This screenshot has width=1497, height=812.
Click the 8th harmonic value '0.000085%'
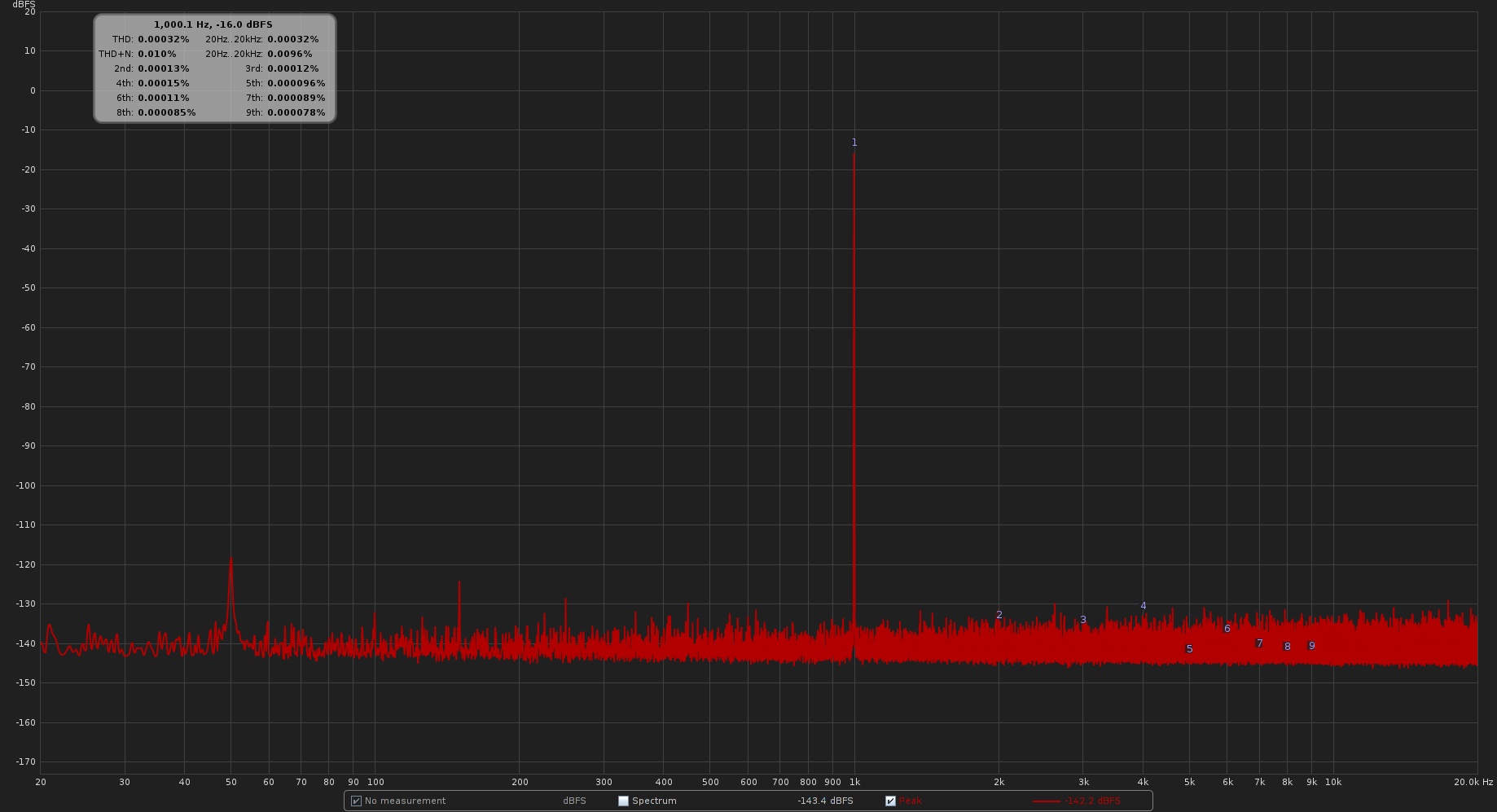(x=167, y=112)
